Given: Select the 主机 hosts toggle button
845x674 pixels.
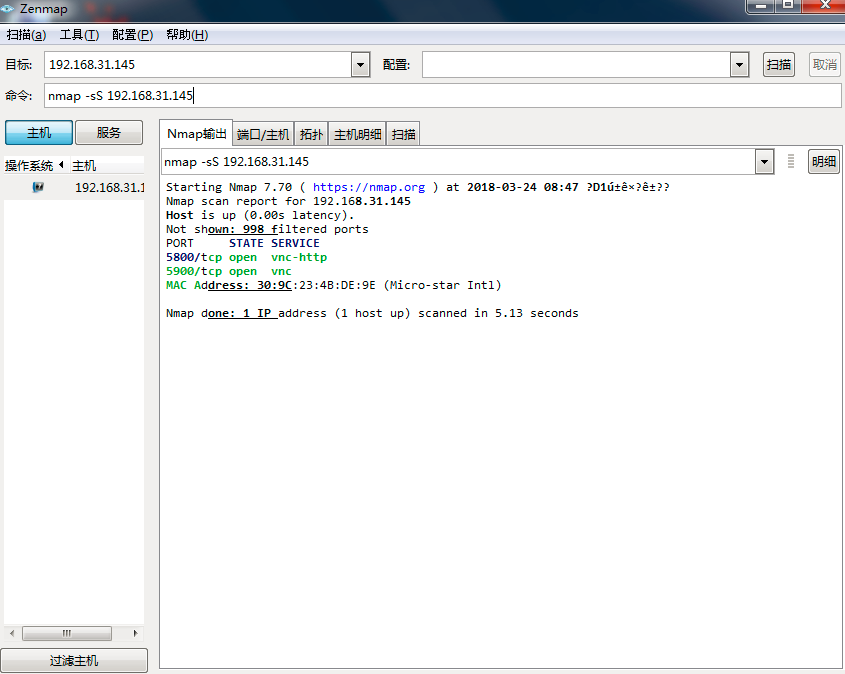Looking at the screenshot, I should [39, 133].
